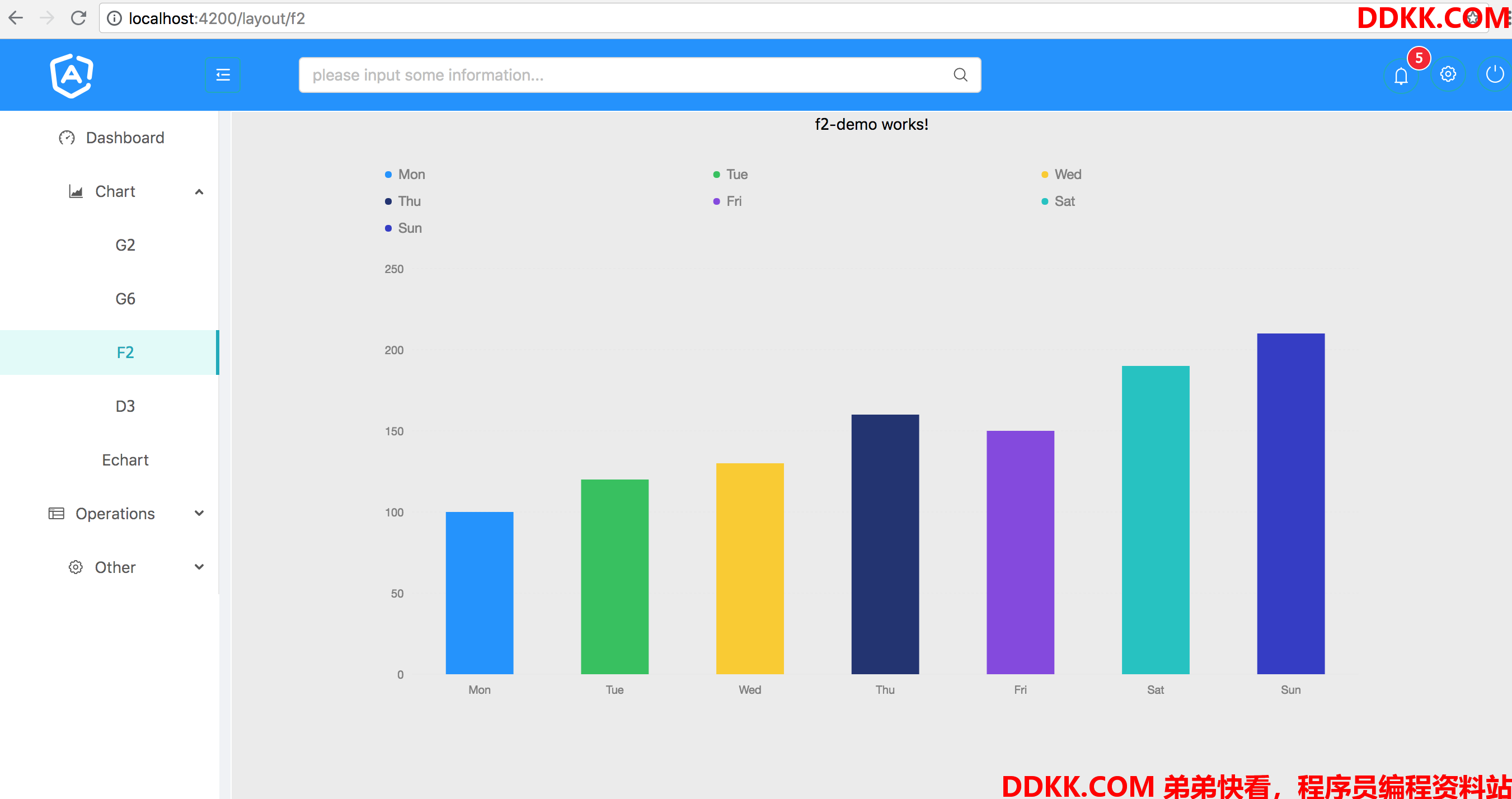The height and width of the screenshot is (799, 1512).
Task: Click the search input field
Action: tap(640, 74)
